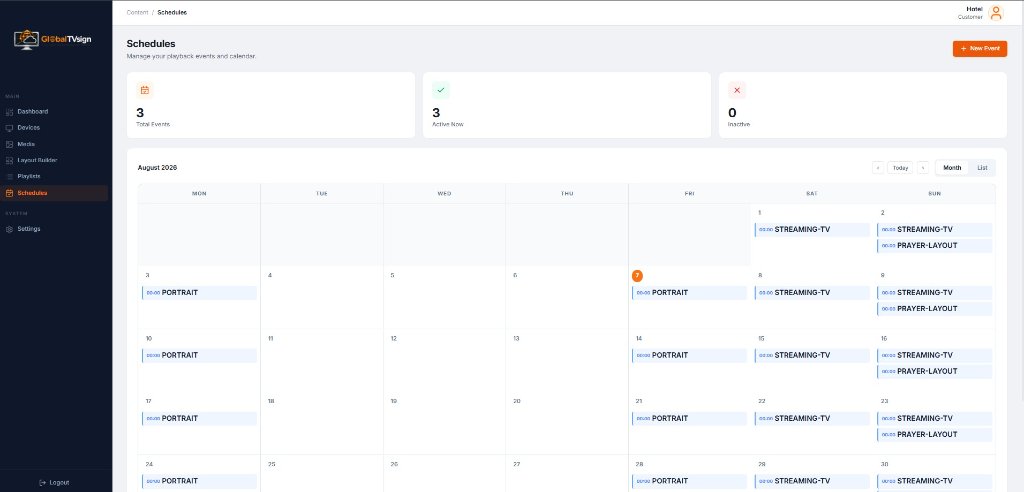
Task: Click Content breadcrumb link
Action: point(137,12)
